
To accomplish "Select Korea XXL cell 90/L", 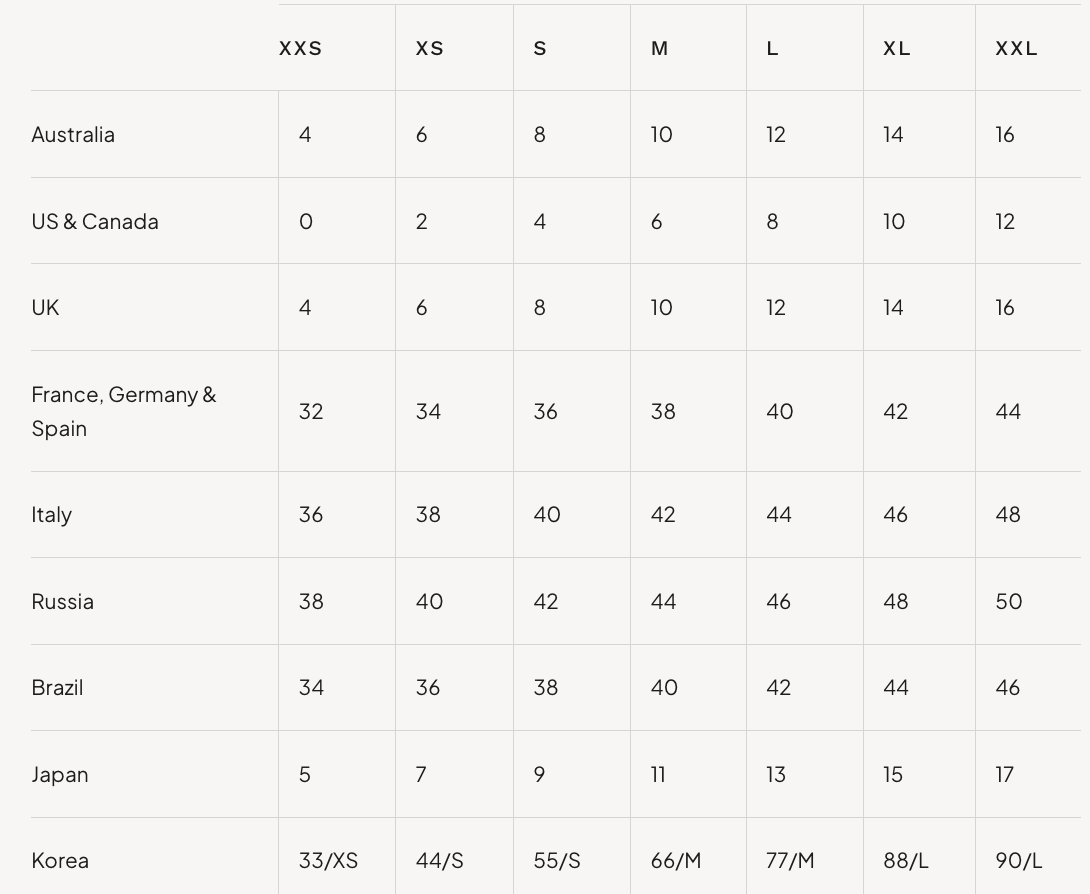I will click(x=1018, y=861).
